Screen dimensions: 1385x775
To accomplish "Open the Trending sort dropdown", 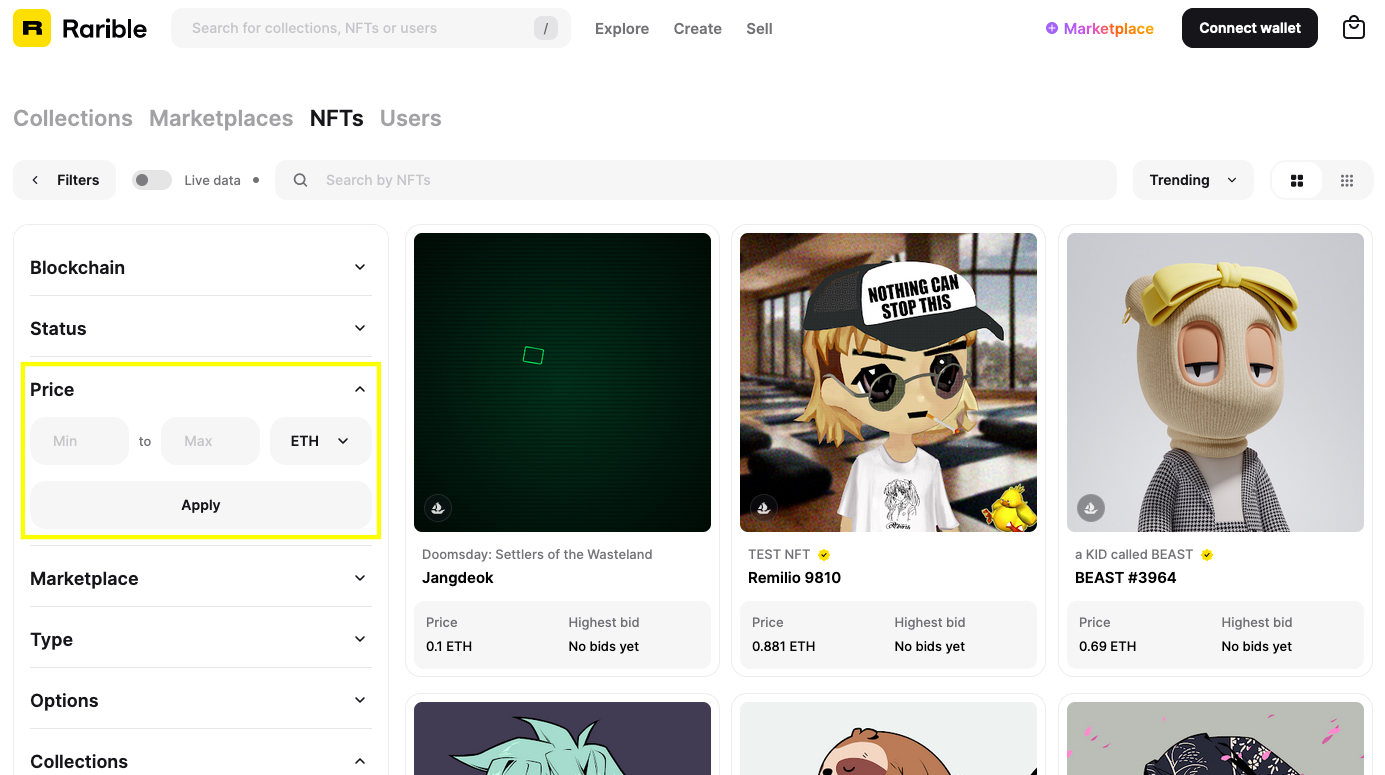I will [x=1193, y=180].
